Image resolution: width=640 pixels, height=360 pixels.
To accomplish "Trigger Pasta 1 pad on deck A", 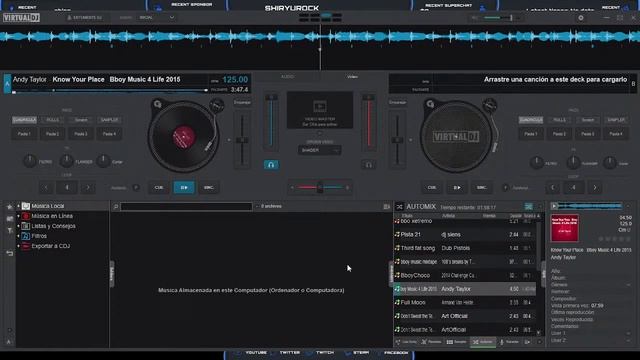I will [x=24, y=134].
